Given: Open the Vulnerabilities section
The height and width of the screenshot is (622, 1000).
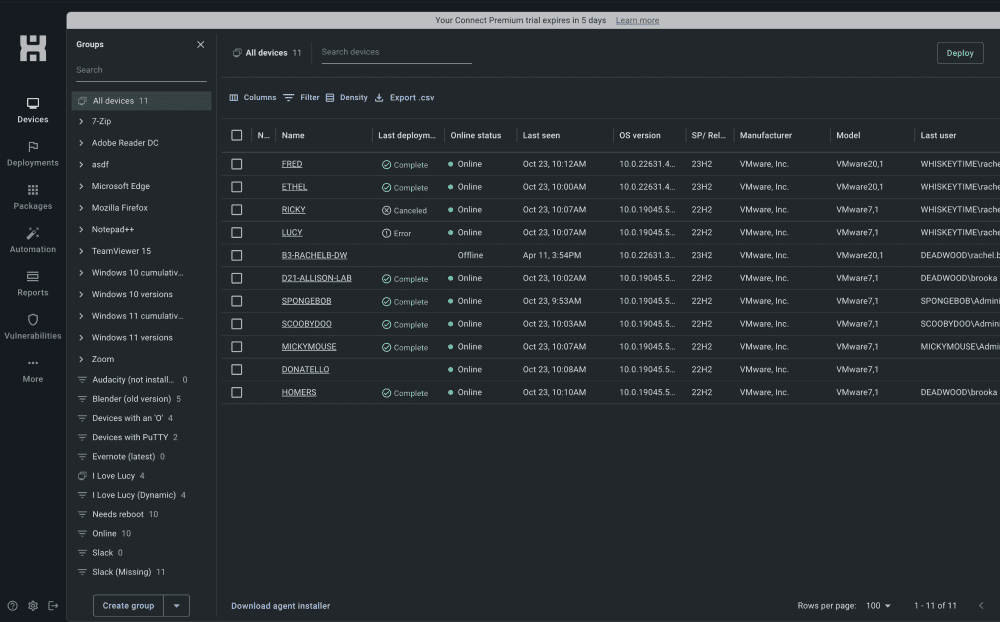Looking at the screenshot, I should click(x=33, y=327).
